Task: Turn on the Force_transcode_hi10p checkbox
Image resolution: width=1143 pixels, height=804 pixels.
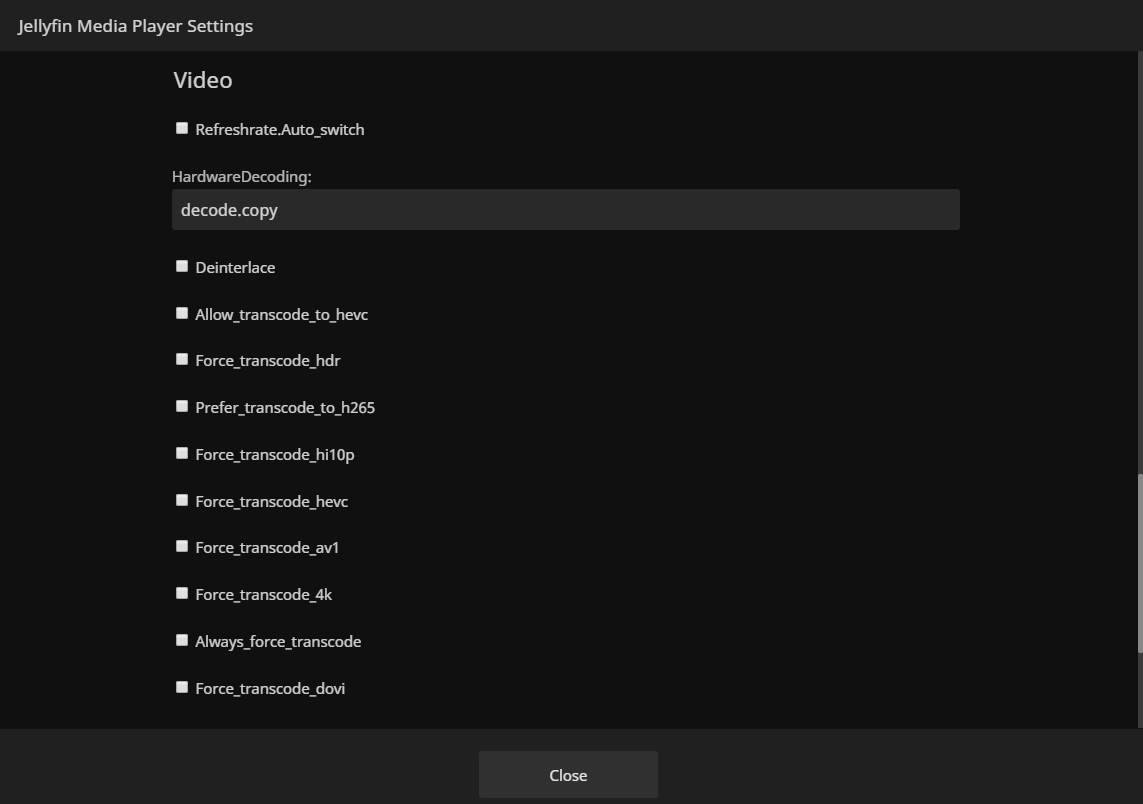Action: (182, 453)
